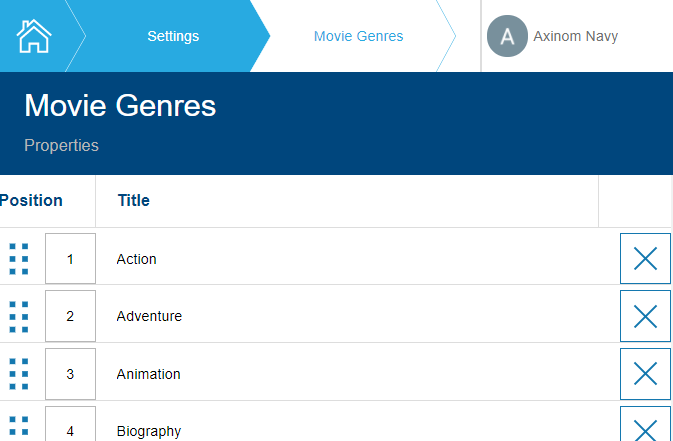Delete the Adventure genre row
673x441 pixels.
tap(645, 316)
